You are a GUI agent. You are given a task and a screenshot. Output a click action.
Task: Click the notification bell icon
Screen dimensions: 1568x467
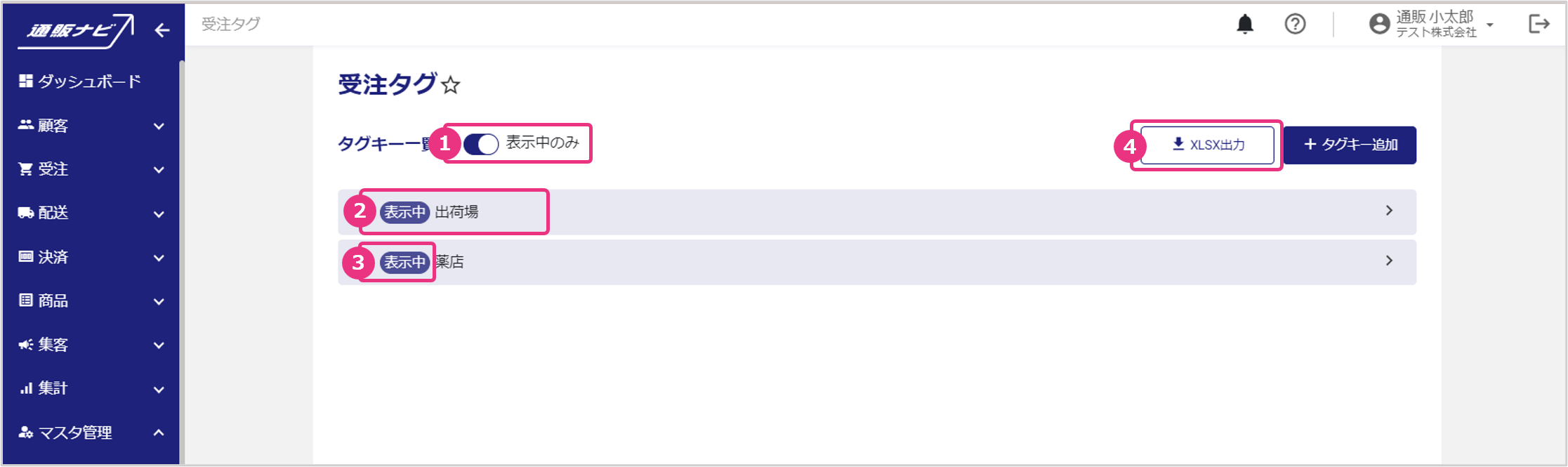pos(1244,25)
